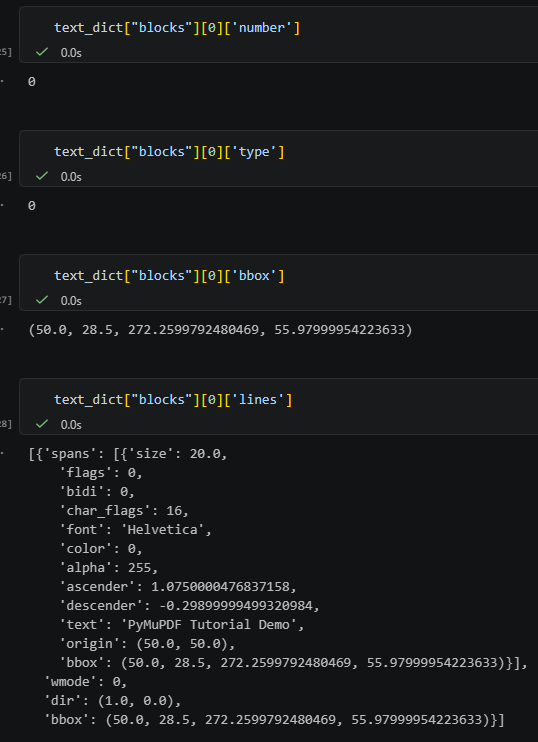Image resolution: width=538 pixels, height=742 pixels.
Task: Focus the code cell containing ['lines']
Action: (279, 406)
